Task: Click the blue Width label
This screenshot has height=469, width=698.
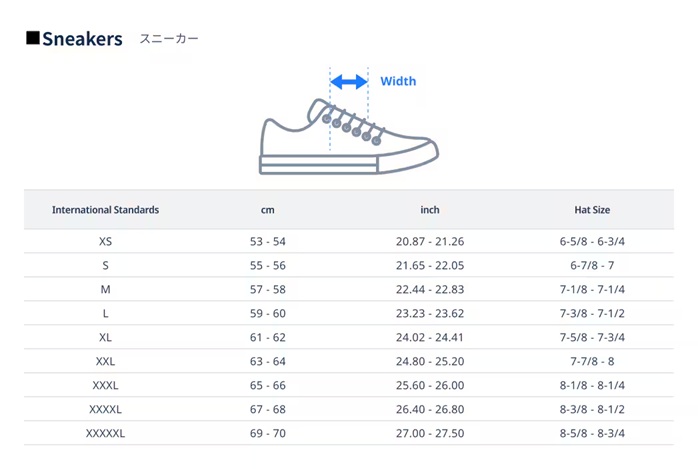Action: (398, 81)
